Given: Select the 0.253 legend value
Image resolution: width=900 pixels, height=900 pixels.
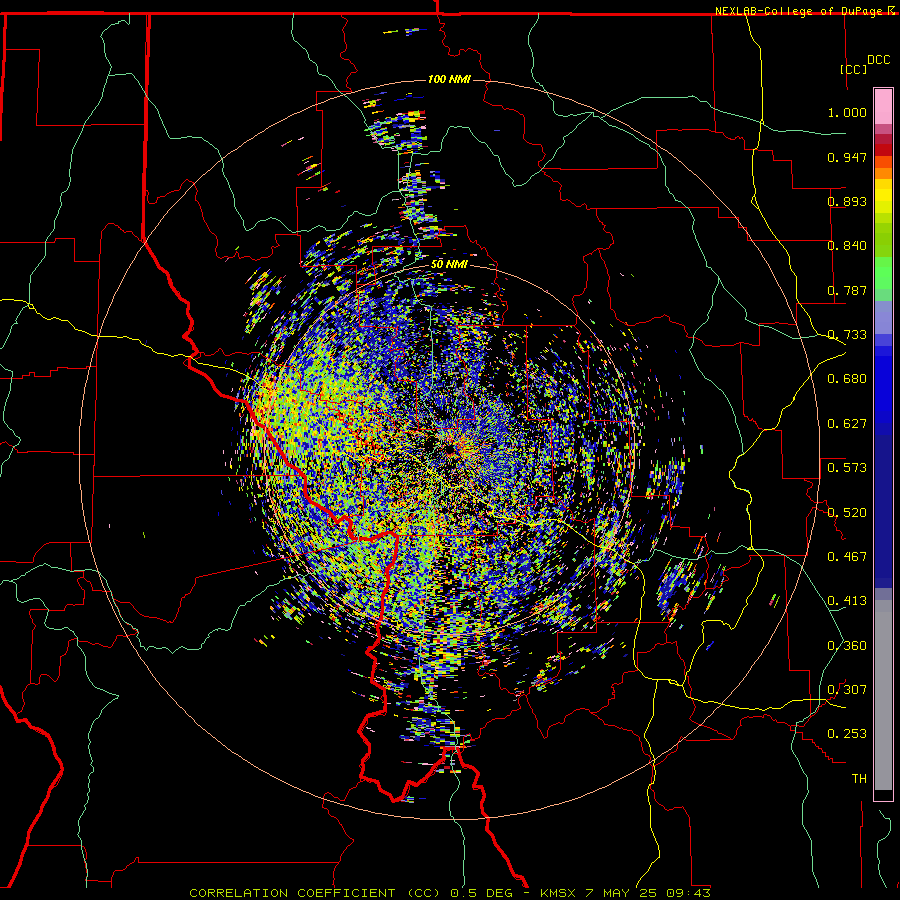Looking at the screenshot, I should pos(847,734).
